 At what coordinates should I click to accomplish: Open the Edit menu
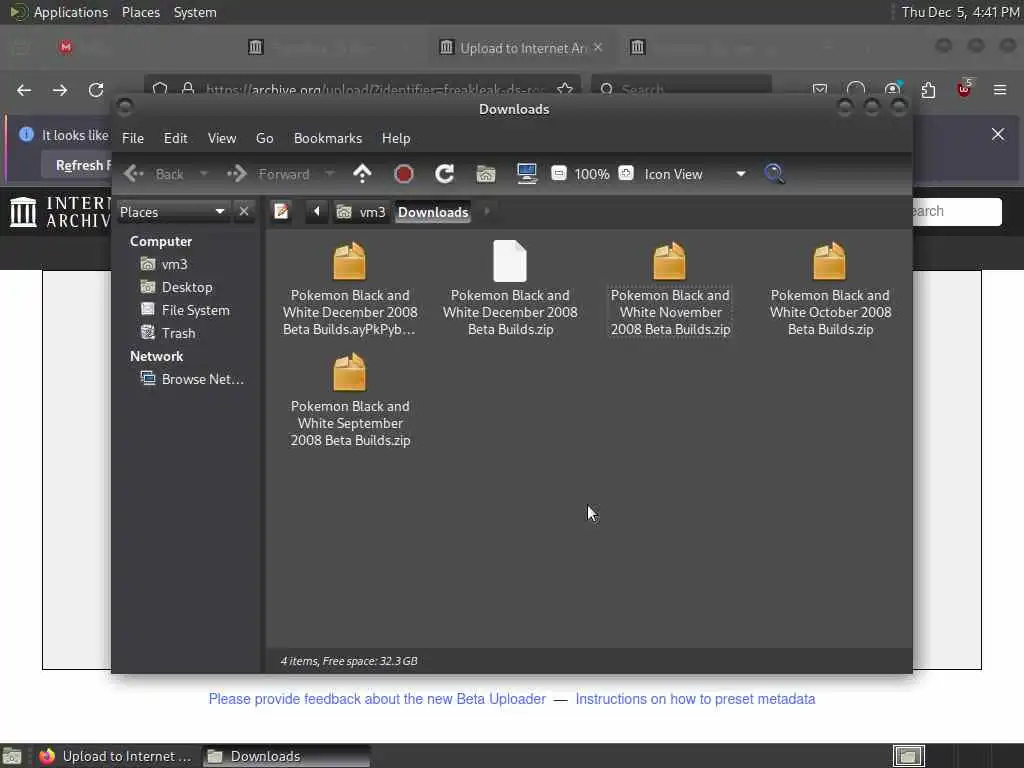tap(175, 138)
